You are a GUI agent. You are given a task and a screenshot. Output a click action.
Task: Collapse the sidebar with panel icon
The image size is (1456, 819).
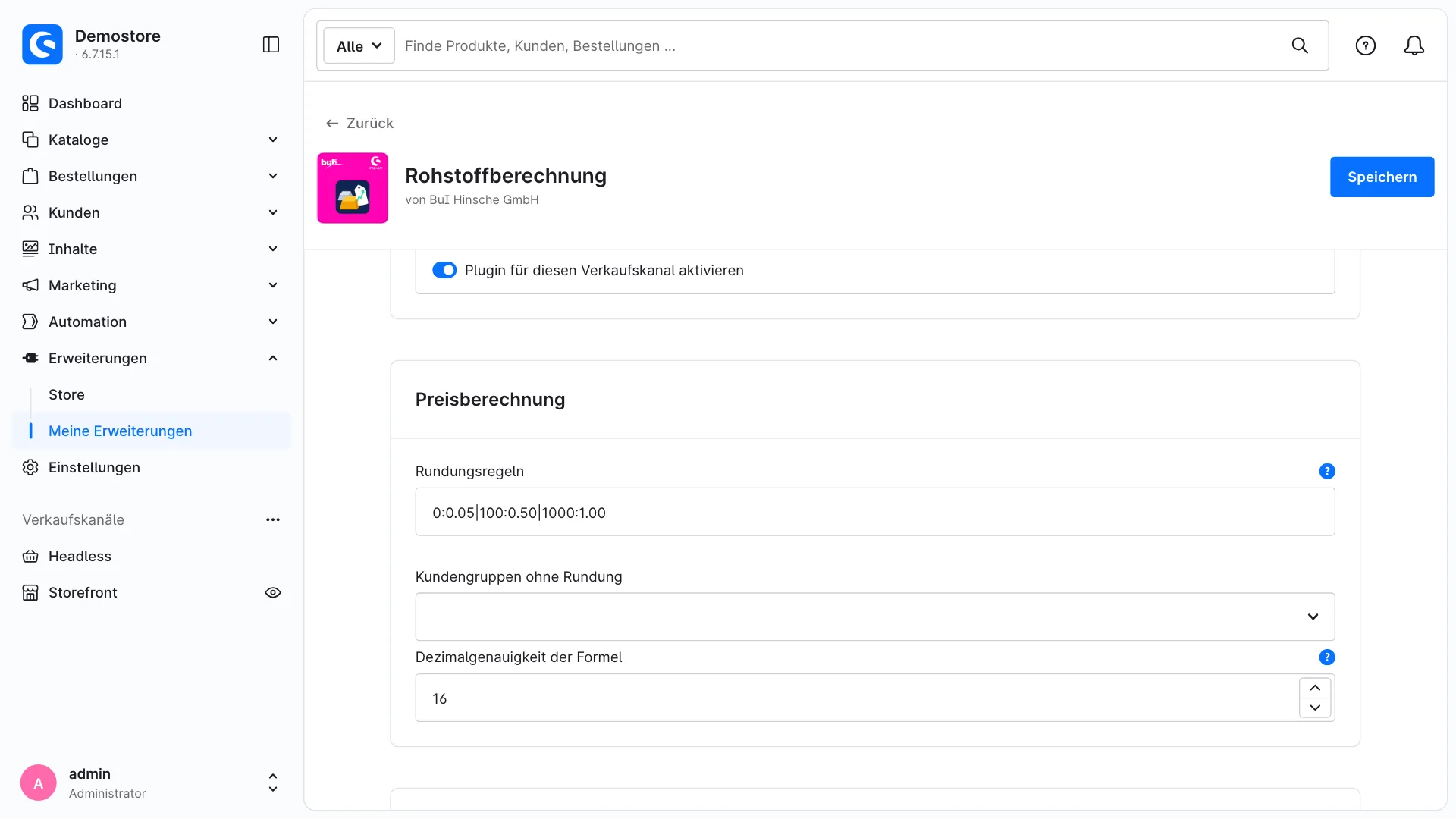click(x=271, y=45)
